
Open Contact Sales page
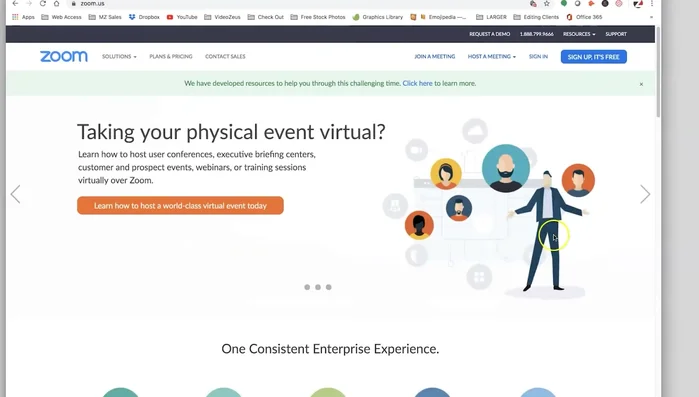pos(225,57)
